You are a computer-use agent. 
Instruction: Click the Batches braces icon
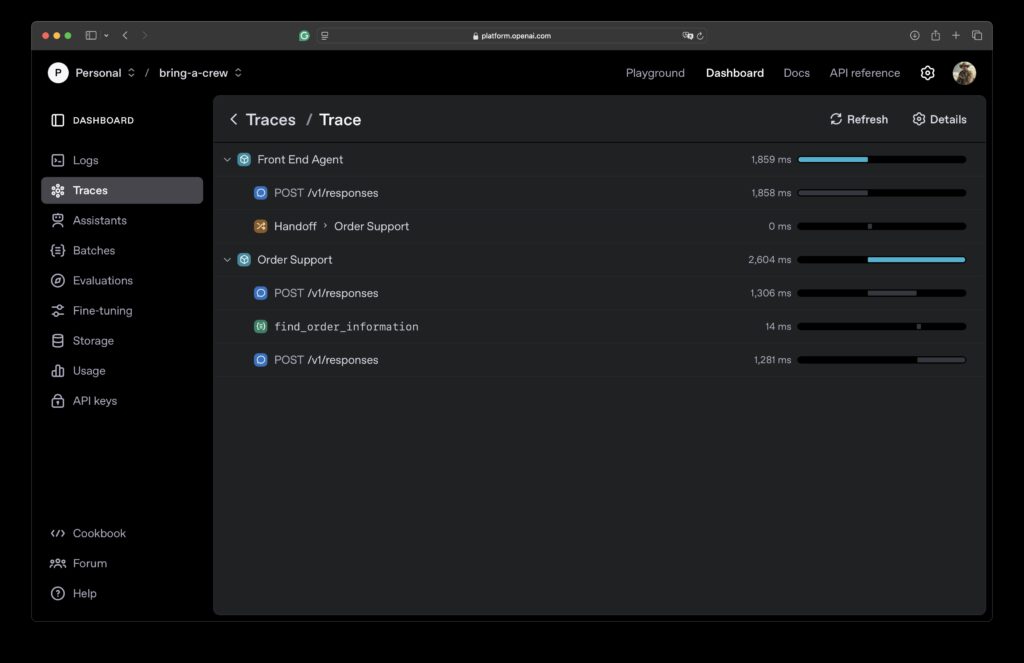(x=57, y=250)
